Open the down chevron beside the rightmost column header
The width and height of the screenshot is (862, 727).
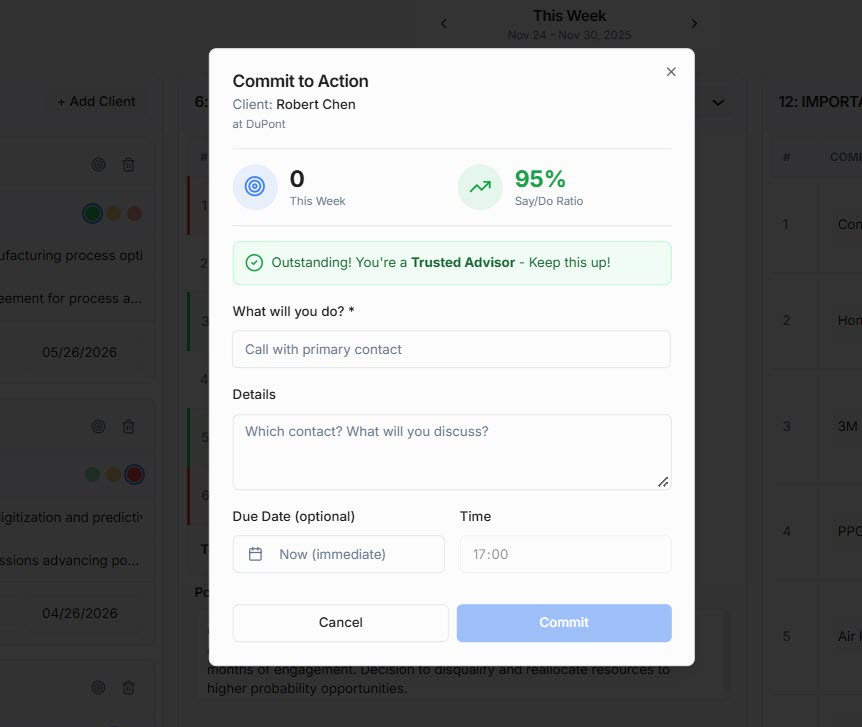click(717, 102)
